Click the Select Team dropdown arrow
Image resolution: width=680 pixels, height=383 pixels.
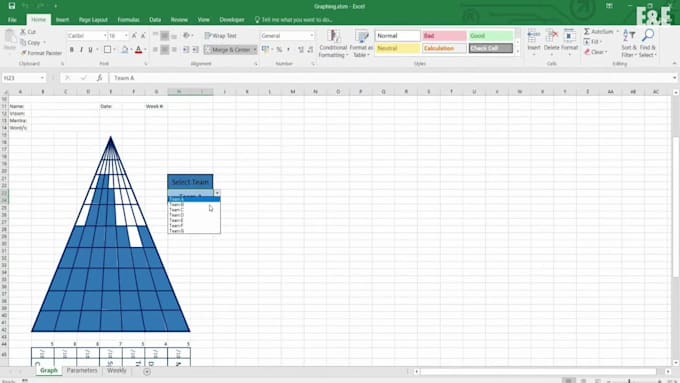(x=217, y=193)
